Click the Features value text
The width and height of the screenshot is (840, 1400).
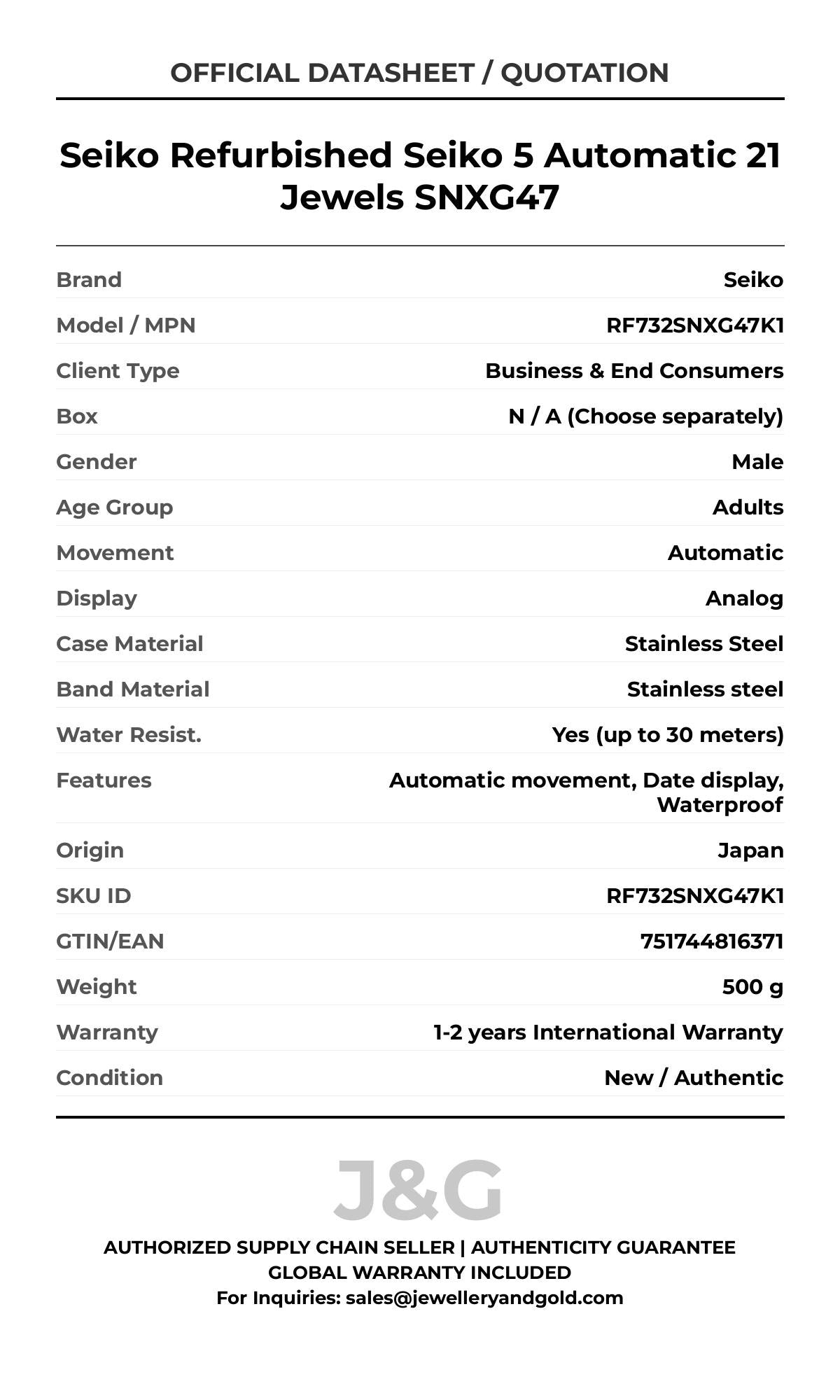(x=586, y=792)
